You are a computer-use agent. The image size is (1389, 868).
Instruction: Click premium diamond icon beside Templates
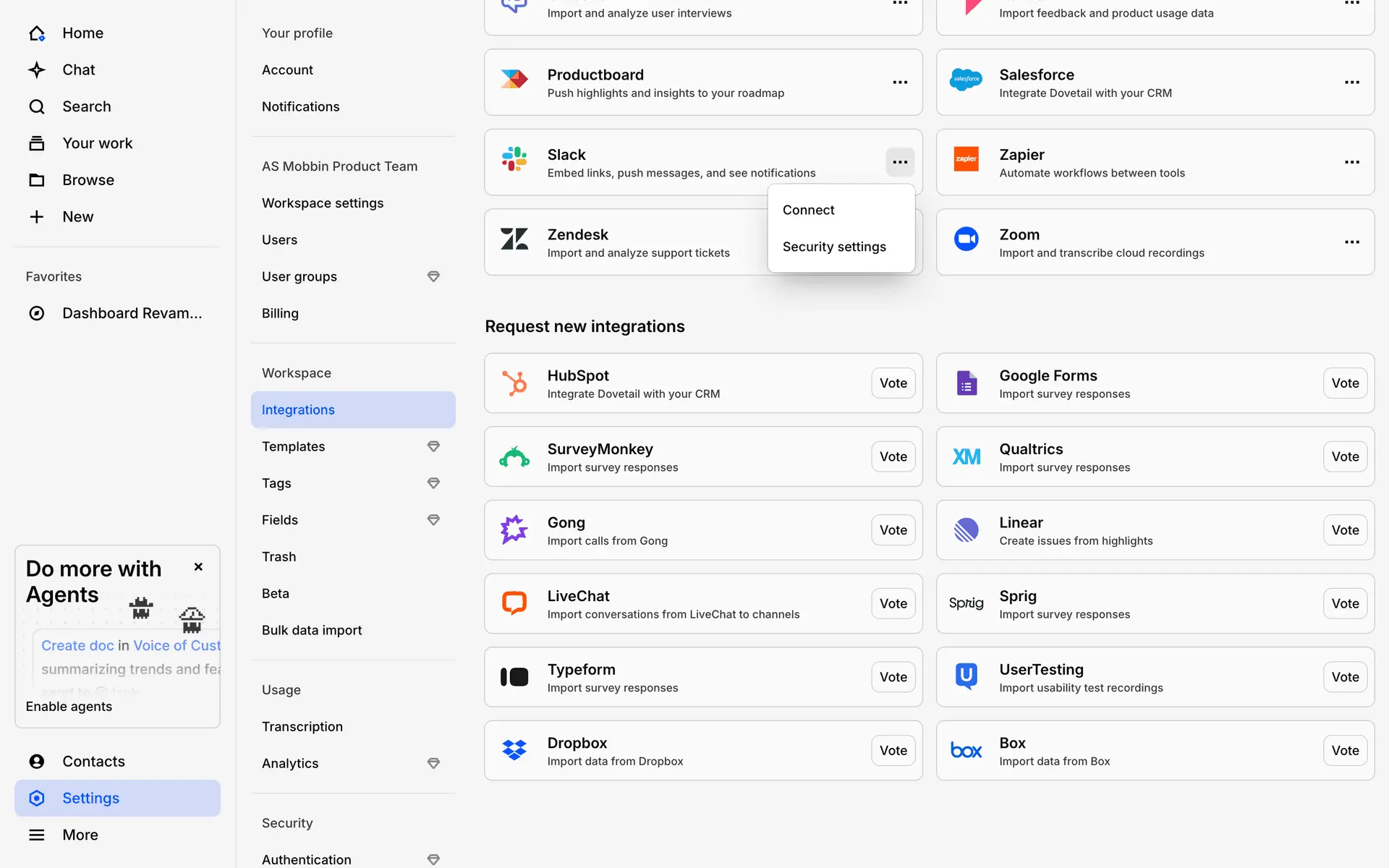(433, 446)
